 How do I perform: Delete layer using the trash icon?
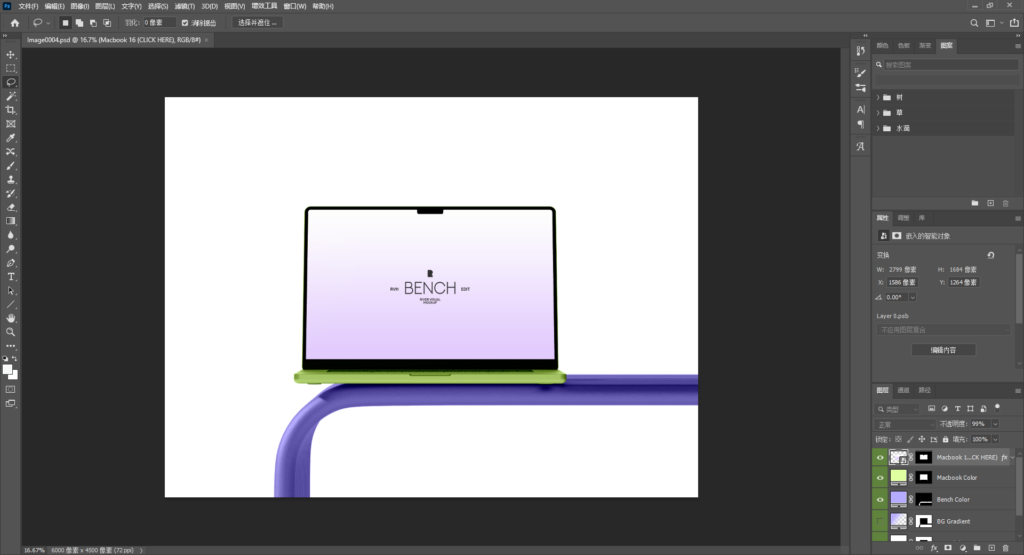1006,548
